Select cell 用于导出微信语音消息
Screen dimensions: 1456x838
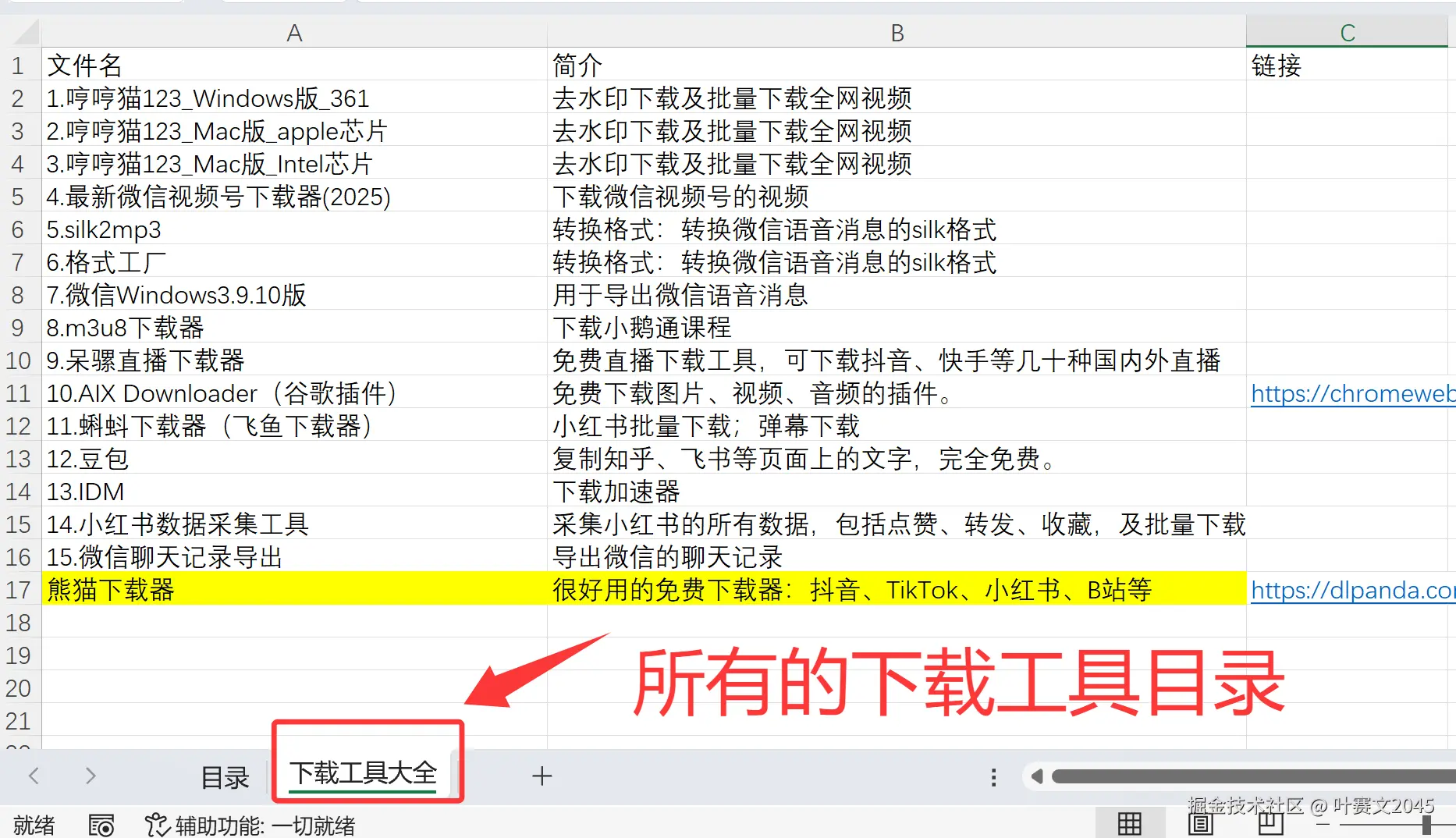897,295
